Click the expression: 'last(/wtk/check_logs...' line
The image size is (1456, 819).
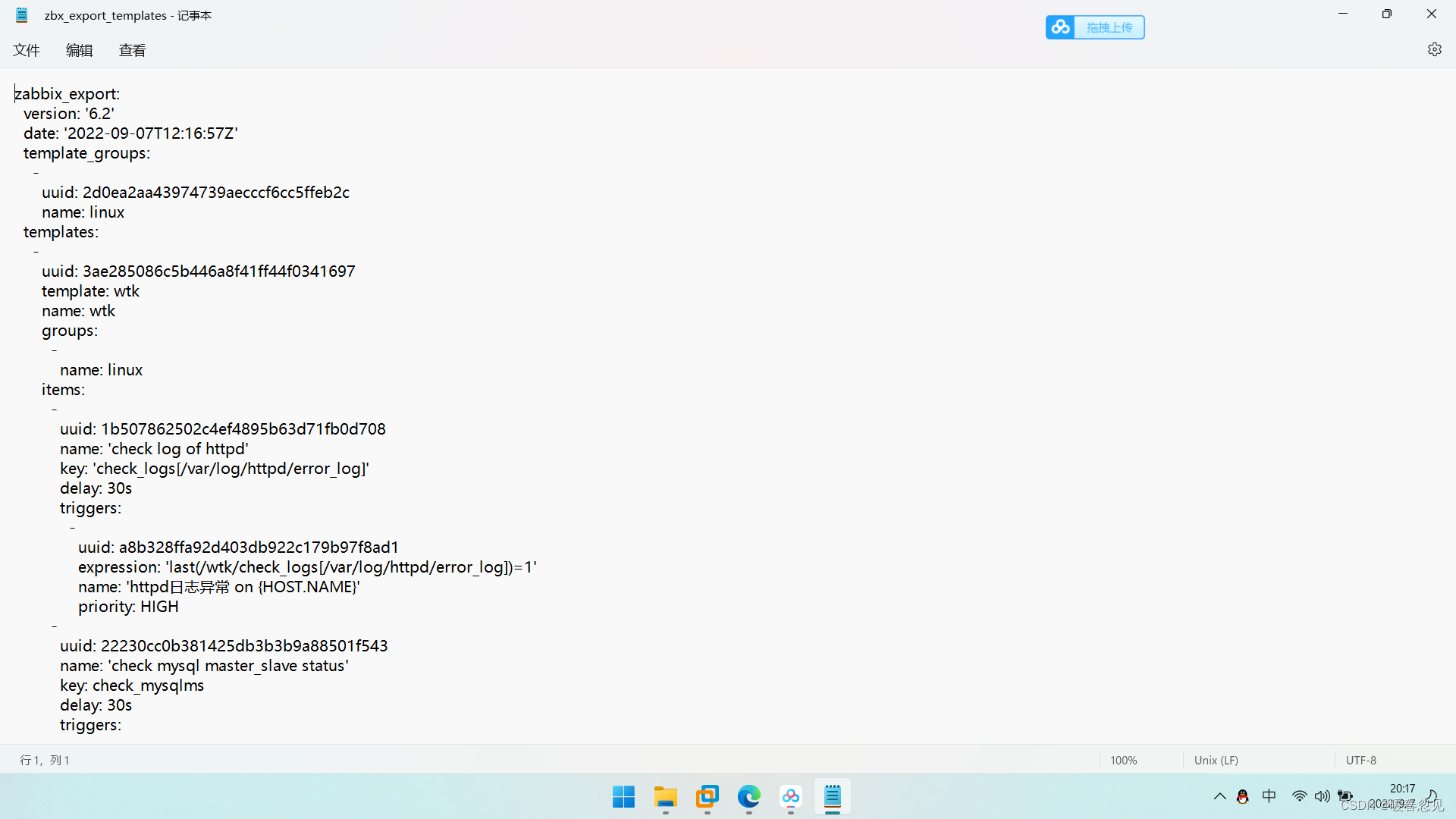tap(307, 567)
